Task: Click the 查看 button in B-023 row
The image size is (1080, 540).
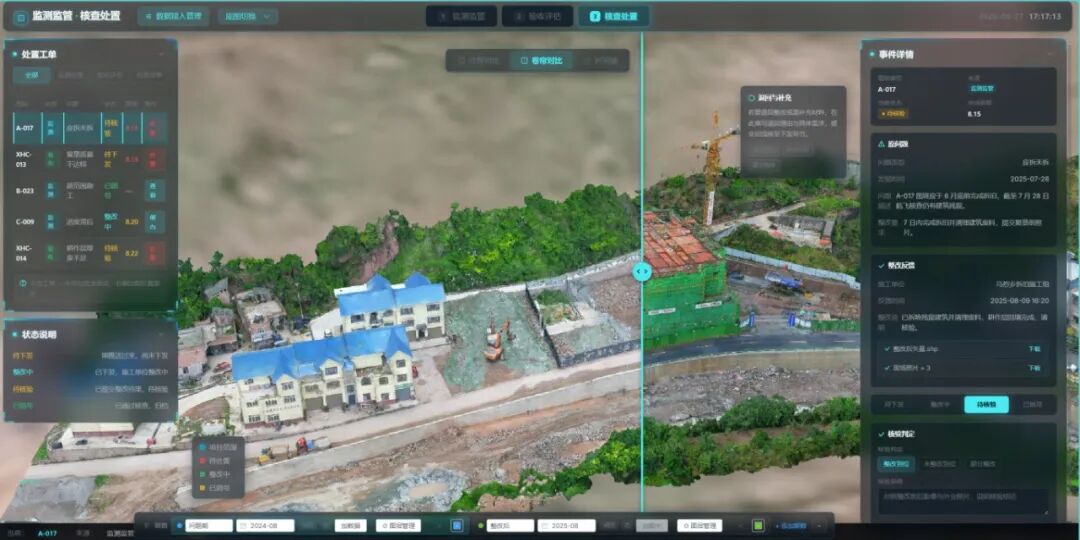Action: tap(154, 191)
